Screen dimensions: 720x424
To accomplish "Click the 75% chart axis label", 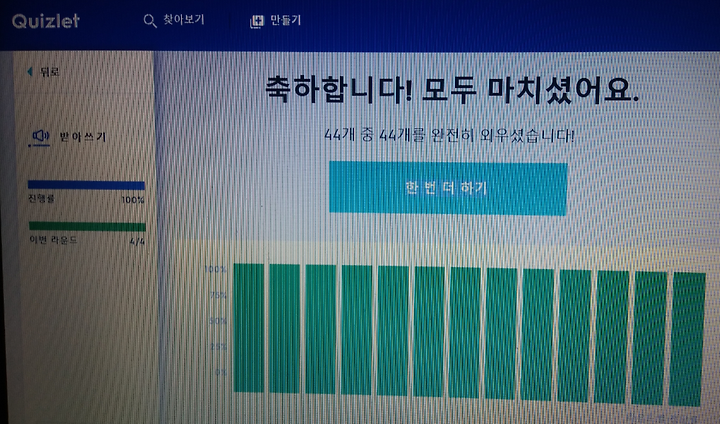I will click(218, 295).
